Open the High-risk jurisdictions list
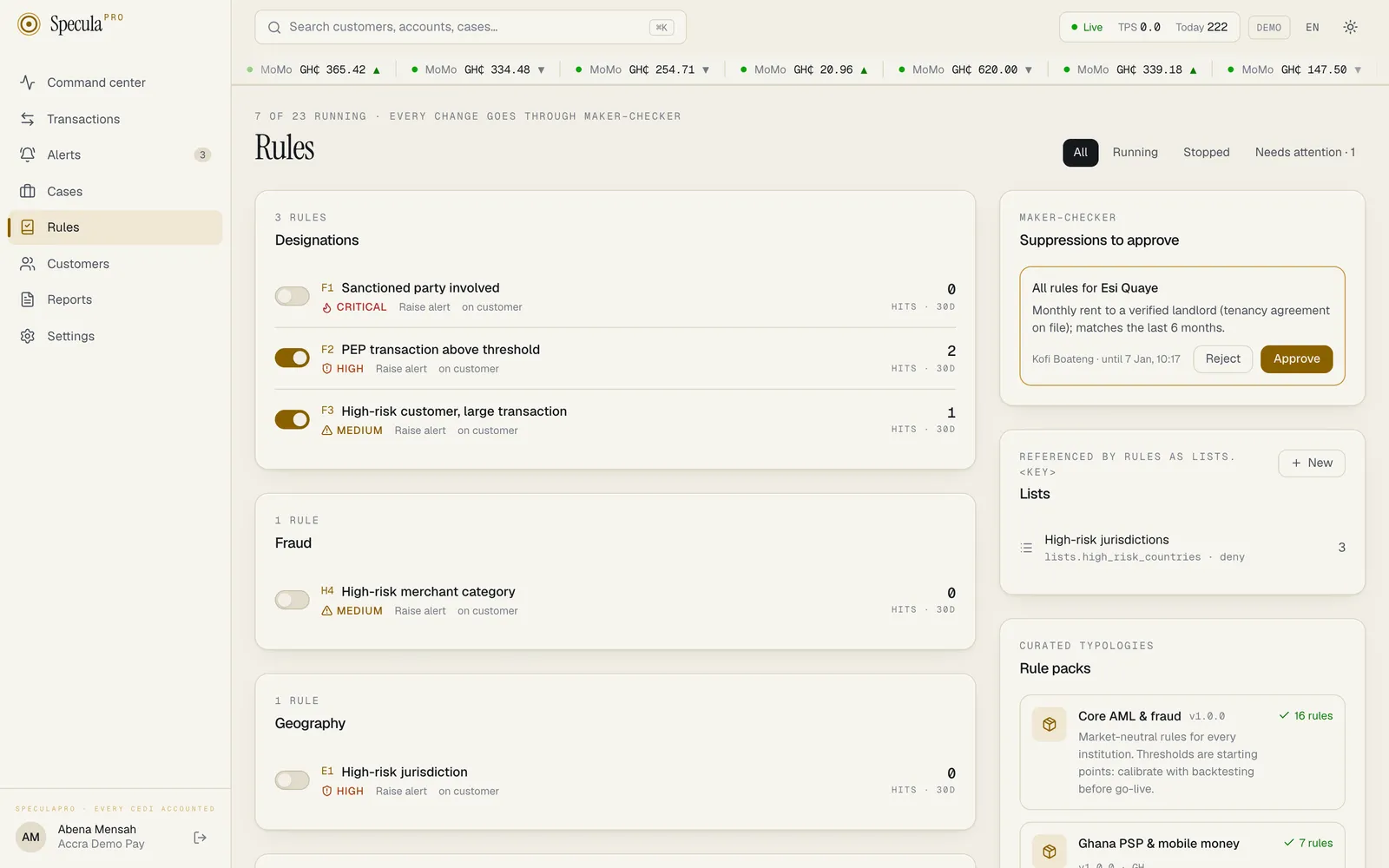 (1182, 548)
